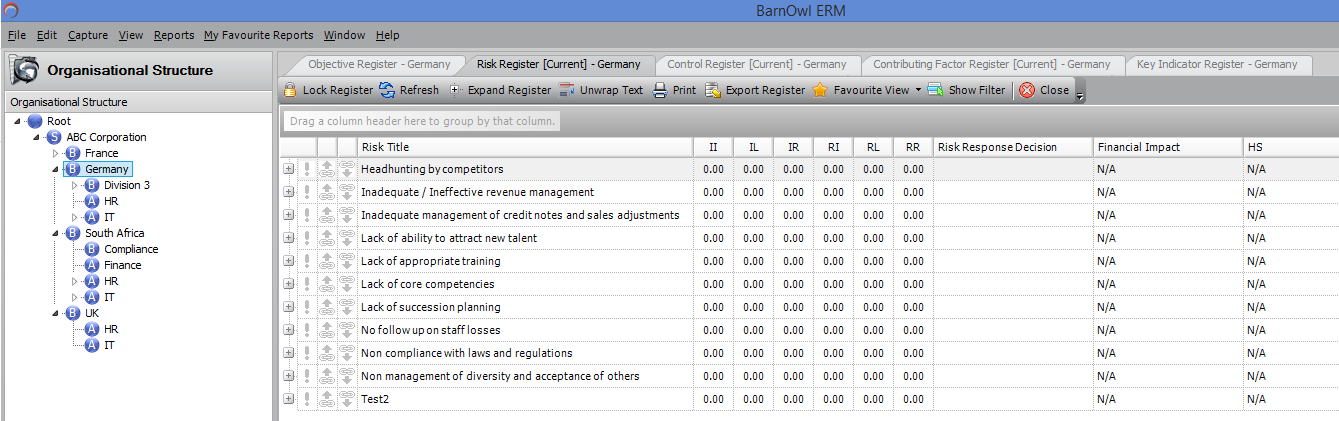Click the Root globe node icon
The image size is (1339, 421).
tap(35, 121)
